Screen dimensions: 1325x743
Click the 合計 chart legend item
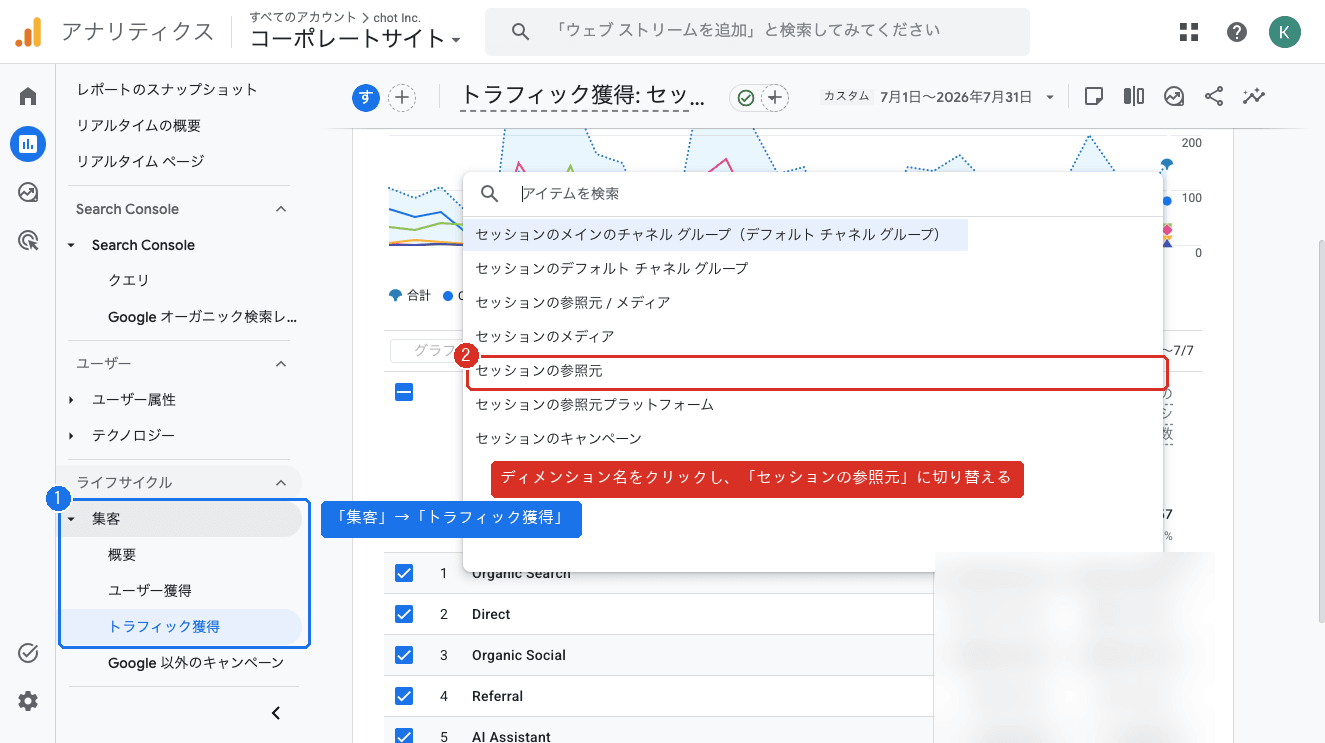410,295
